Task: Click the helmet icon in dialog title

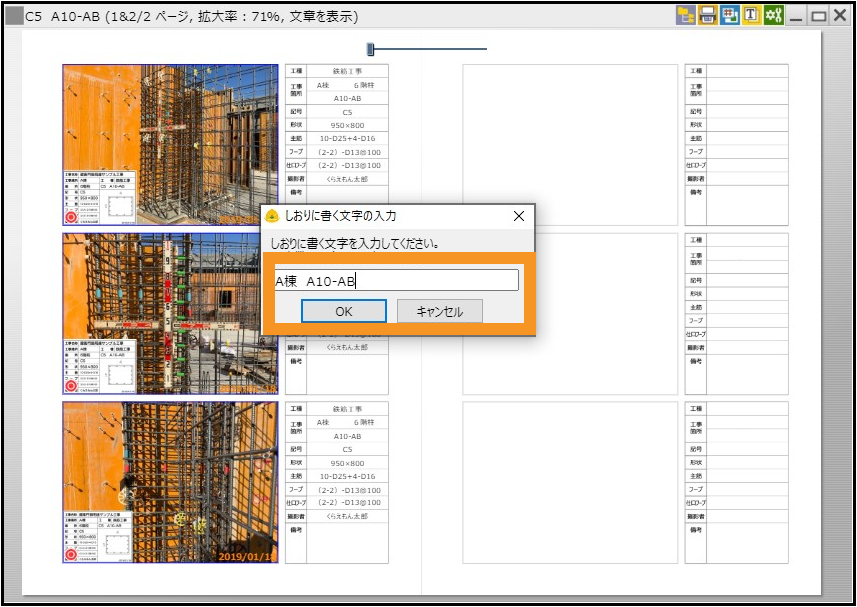Action: [271, 216]
